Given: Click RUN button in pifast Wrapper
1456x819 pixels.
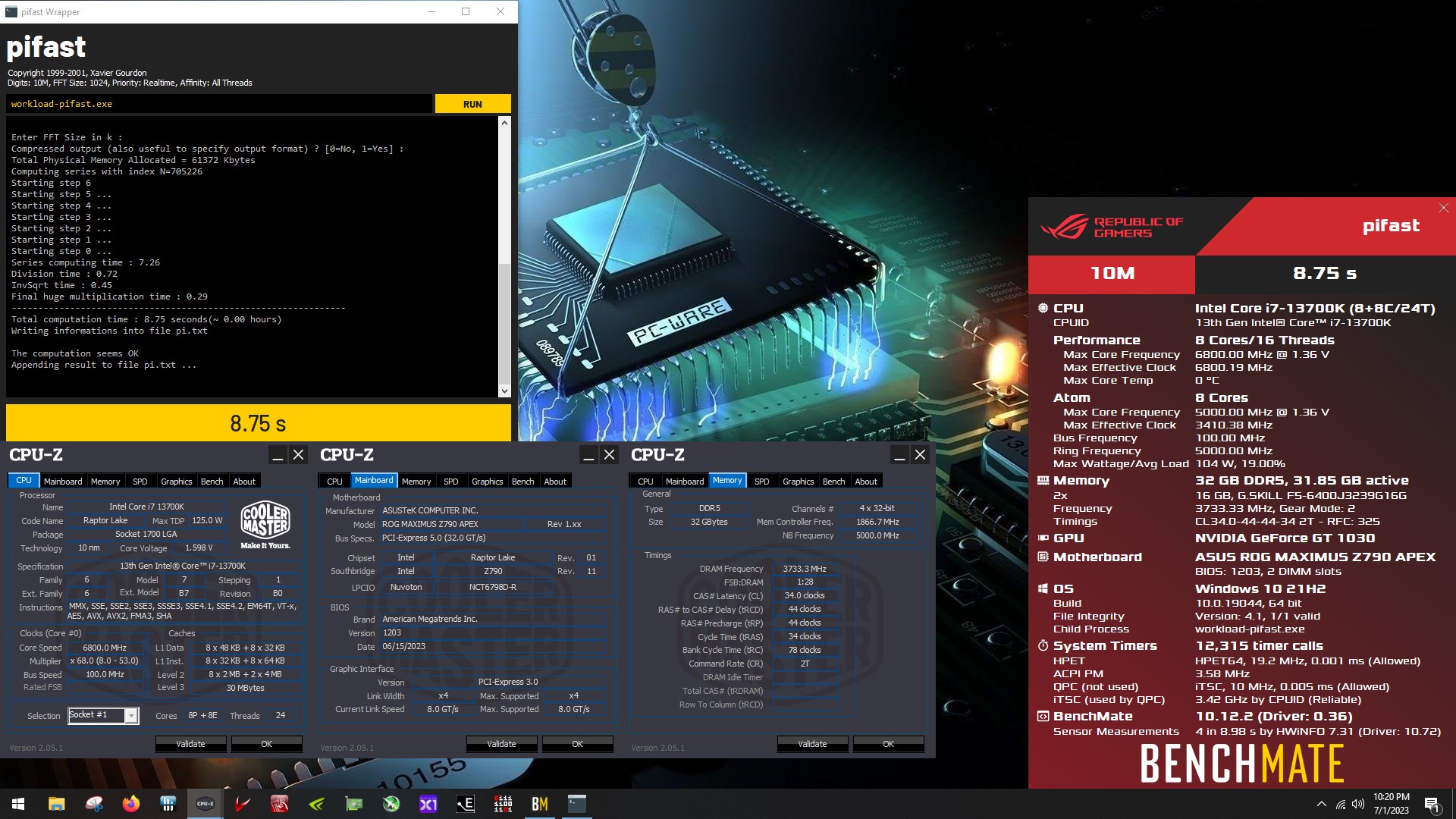Looking at the screenshot, I should [472, 104].
